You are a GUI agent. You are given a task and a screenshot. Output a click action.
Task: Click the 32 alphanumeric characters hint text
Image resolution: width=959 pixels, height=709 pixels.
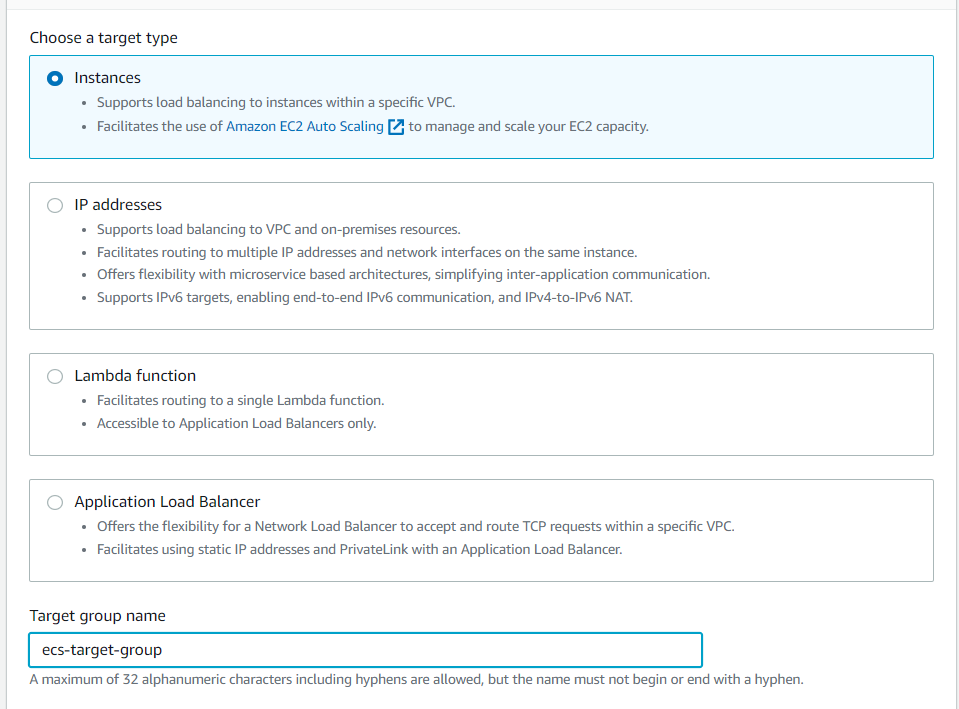(x=416, y=680)
